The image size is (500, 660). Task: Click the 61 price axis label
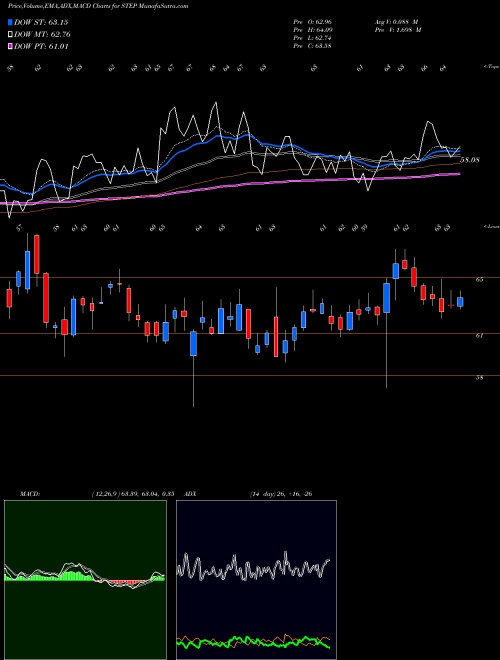pyautogui.click(x=479, y=335)
